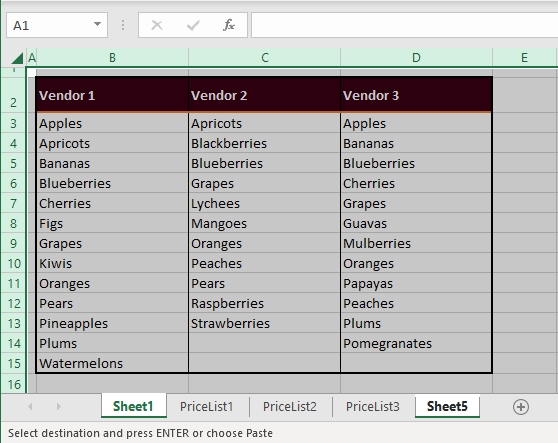
Task: Select the Mangoes cell
Action: (x=264, y=223)
